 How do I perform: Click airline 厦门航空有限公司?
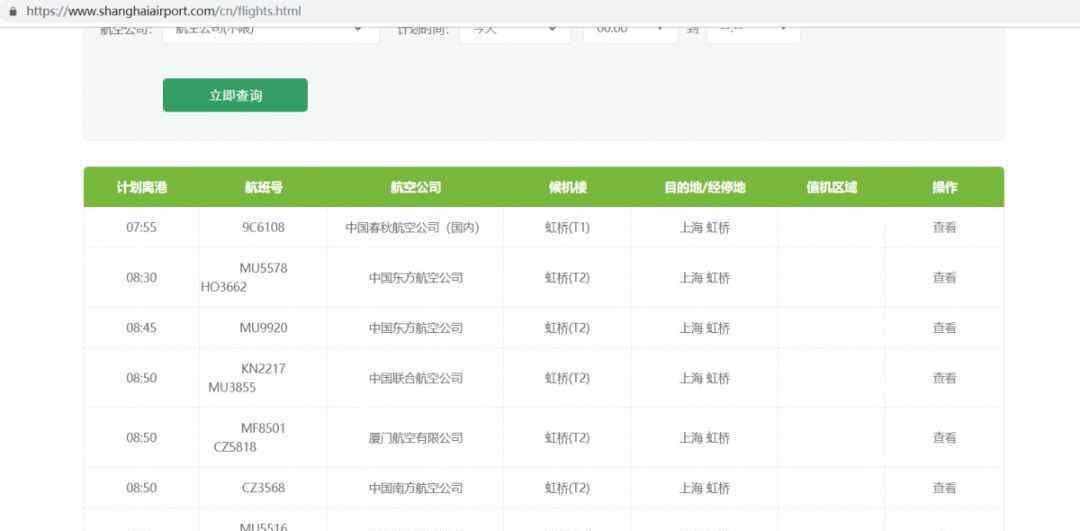pyautogui.click(x=415, y=437)
